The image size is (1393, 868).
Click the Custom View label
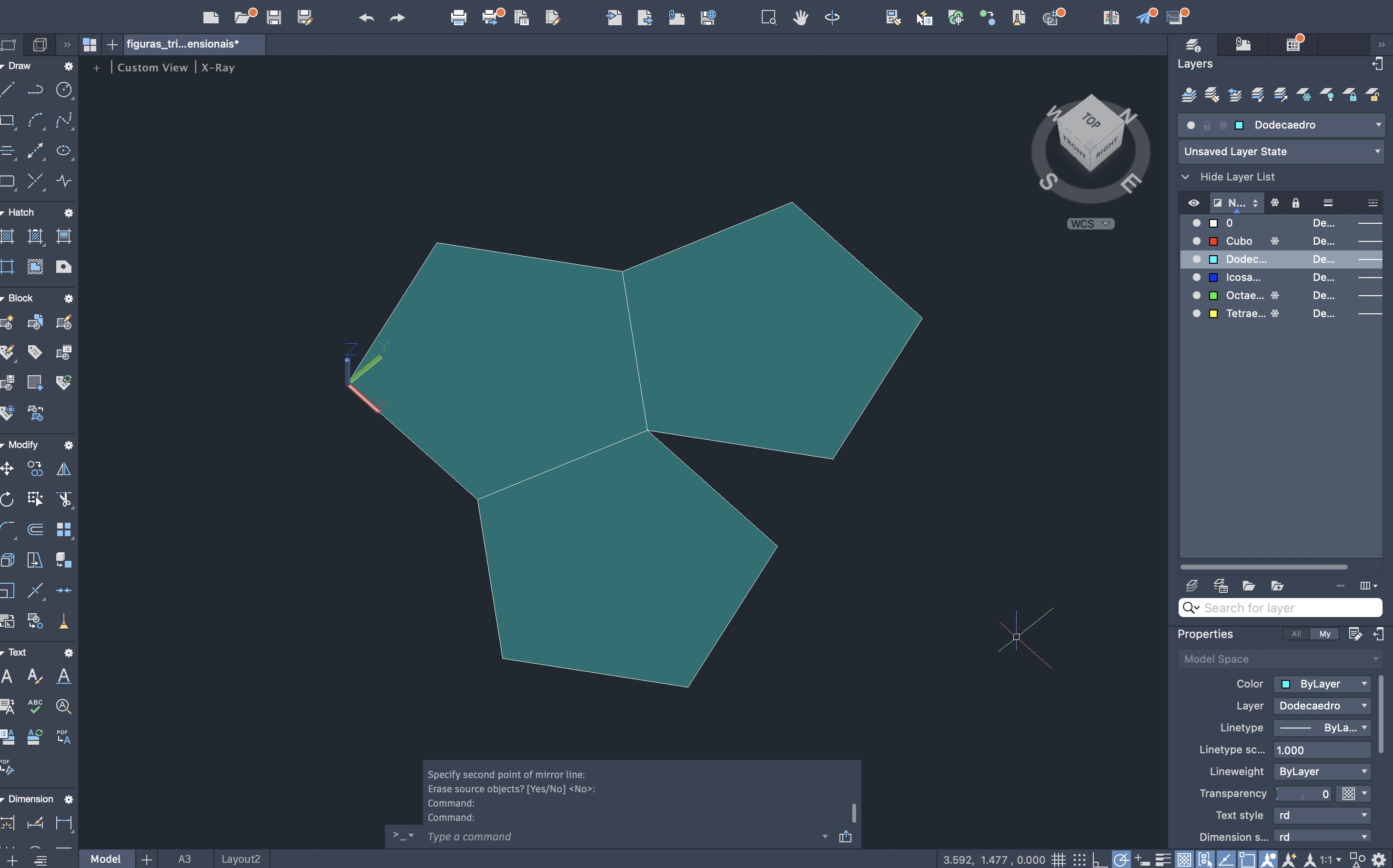152,68
